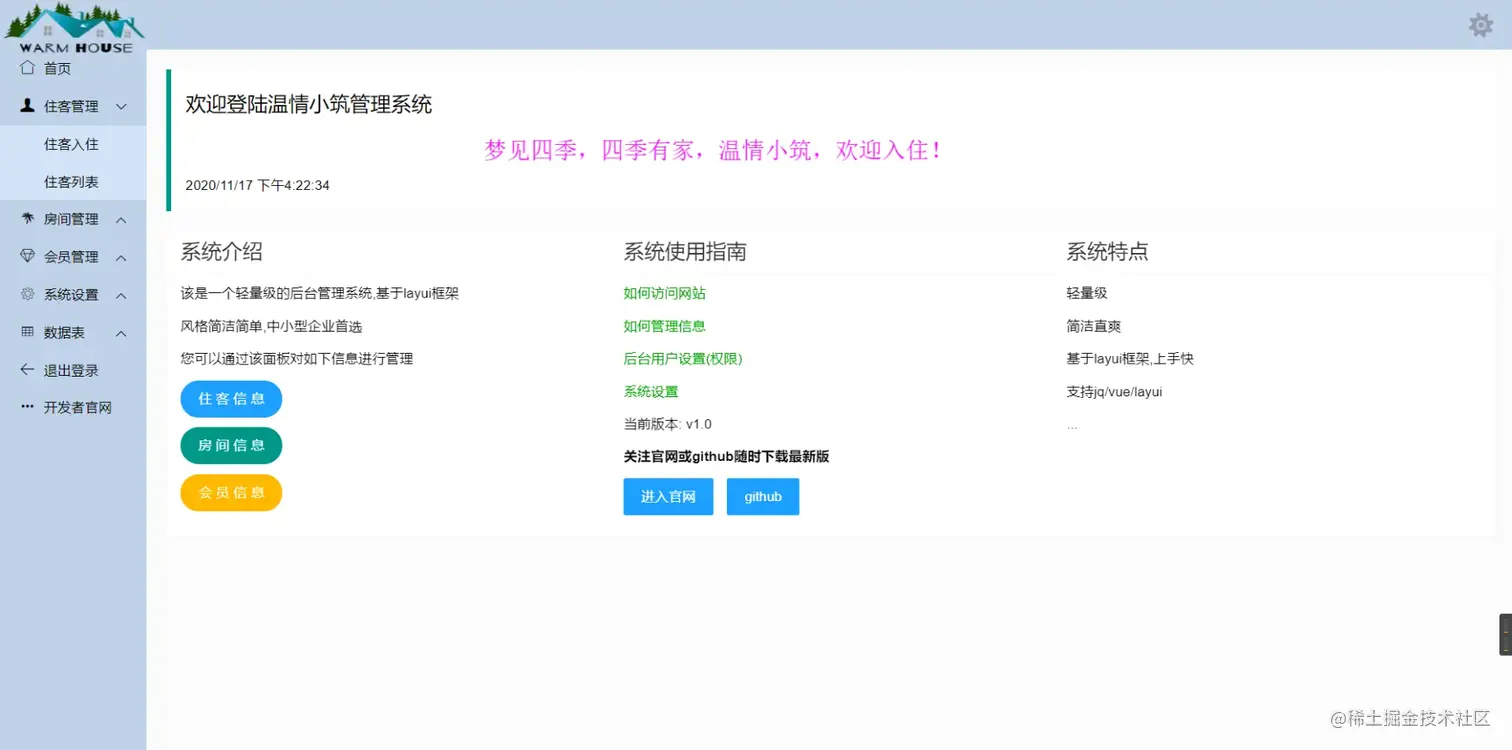Click the 系统使用指南 card heading
The image size is (1512, 750).
[x=685, y=252]
